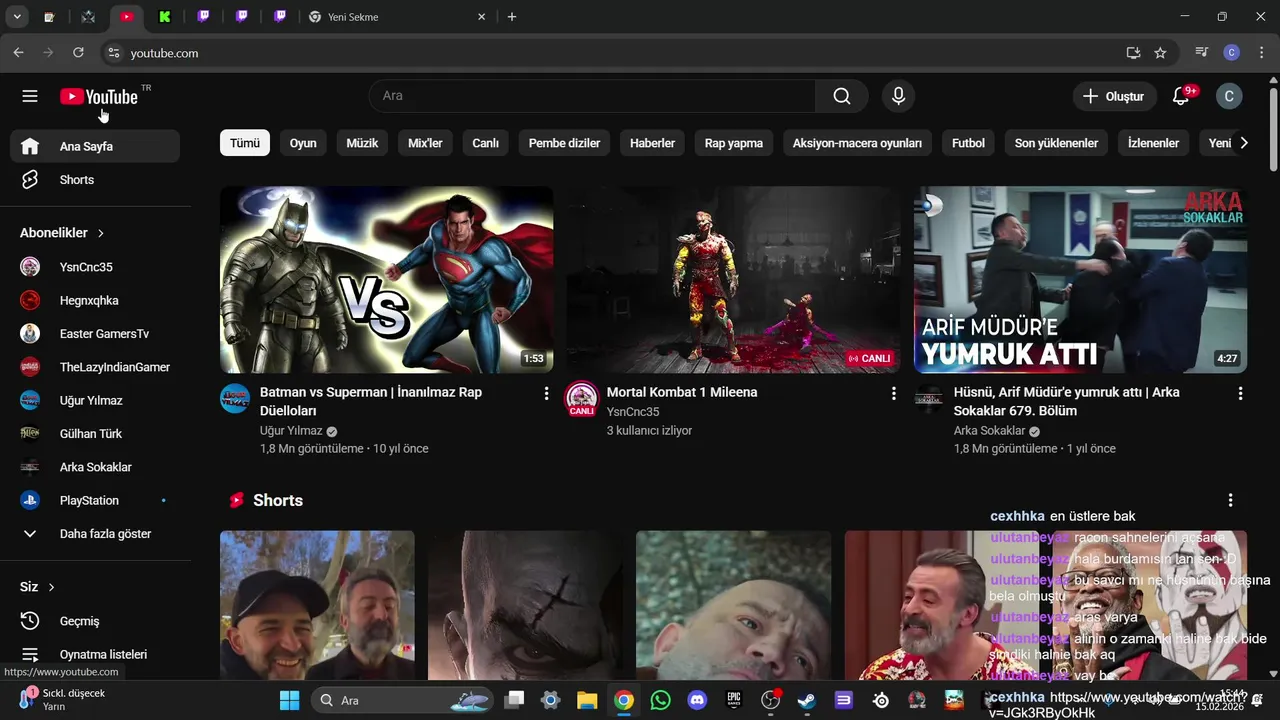Select the Futbol filter chip
1280x720 pixels.
(968, 143)
